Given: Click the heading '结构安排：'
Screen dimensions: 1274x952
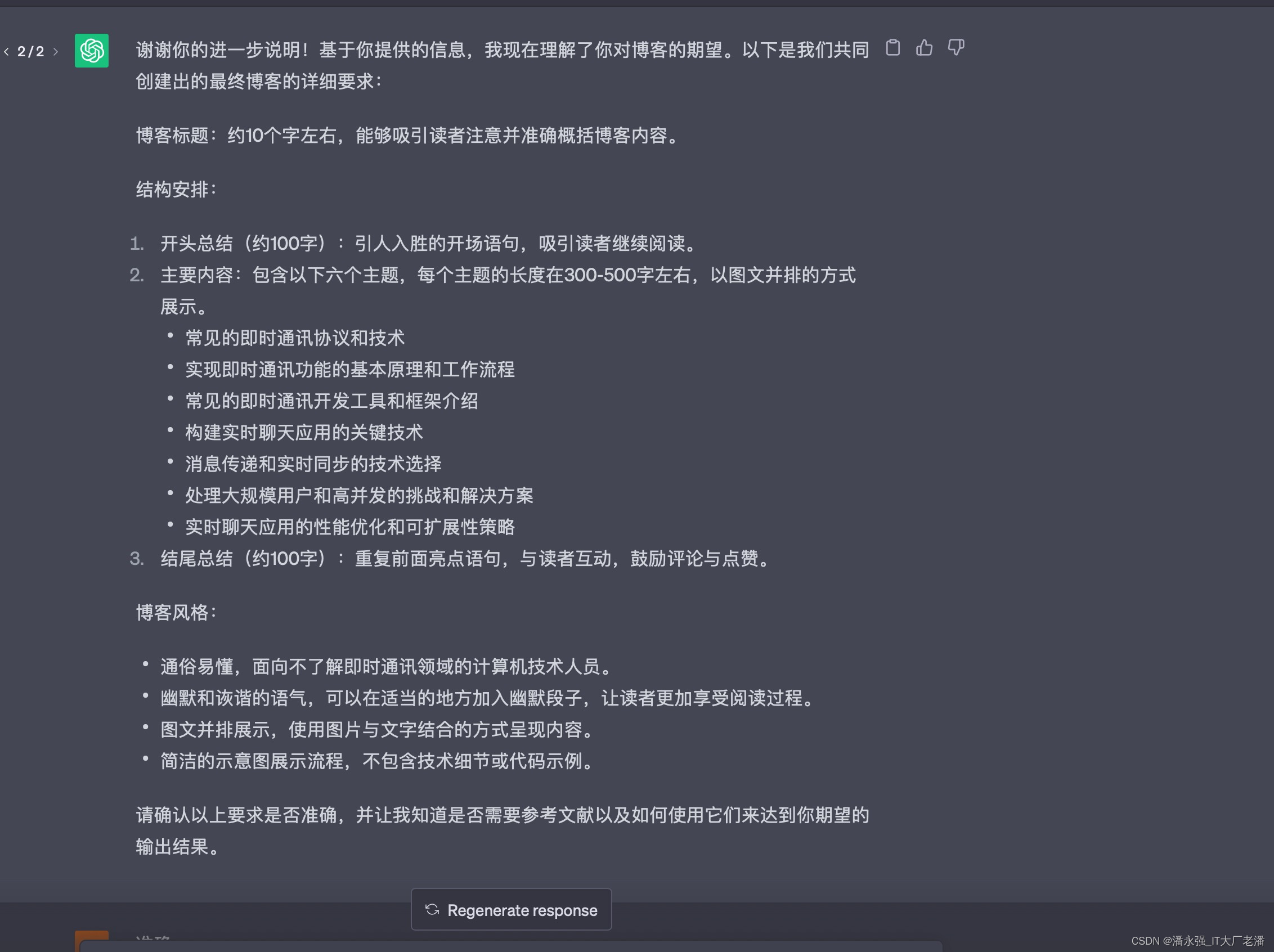Looking at the screenshot, I should [177, 190].
